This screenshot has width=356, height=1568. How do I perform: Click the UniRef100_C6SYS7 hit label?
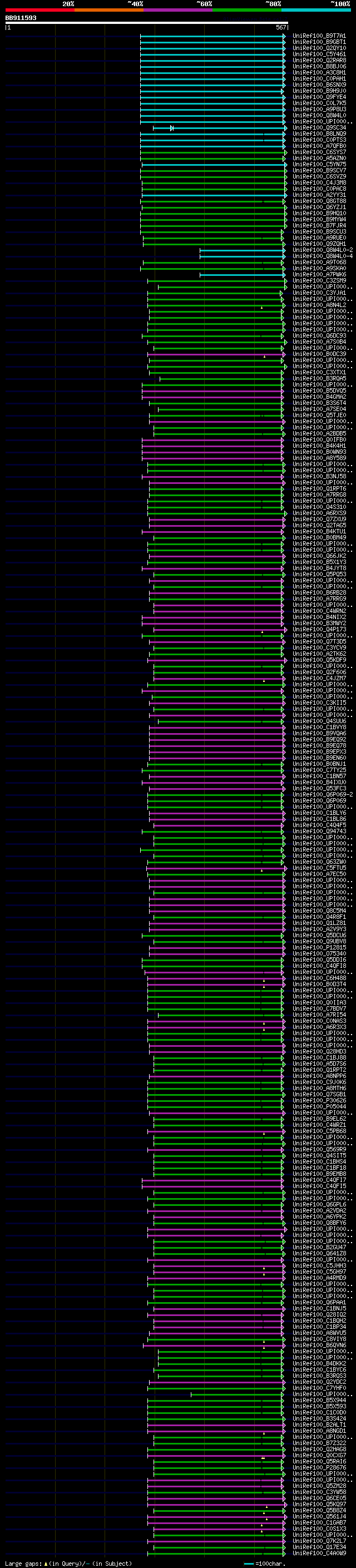[x=319, y=152]
